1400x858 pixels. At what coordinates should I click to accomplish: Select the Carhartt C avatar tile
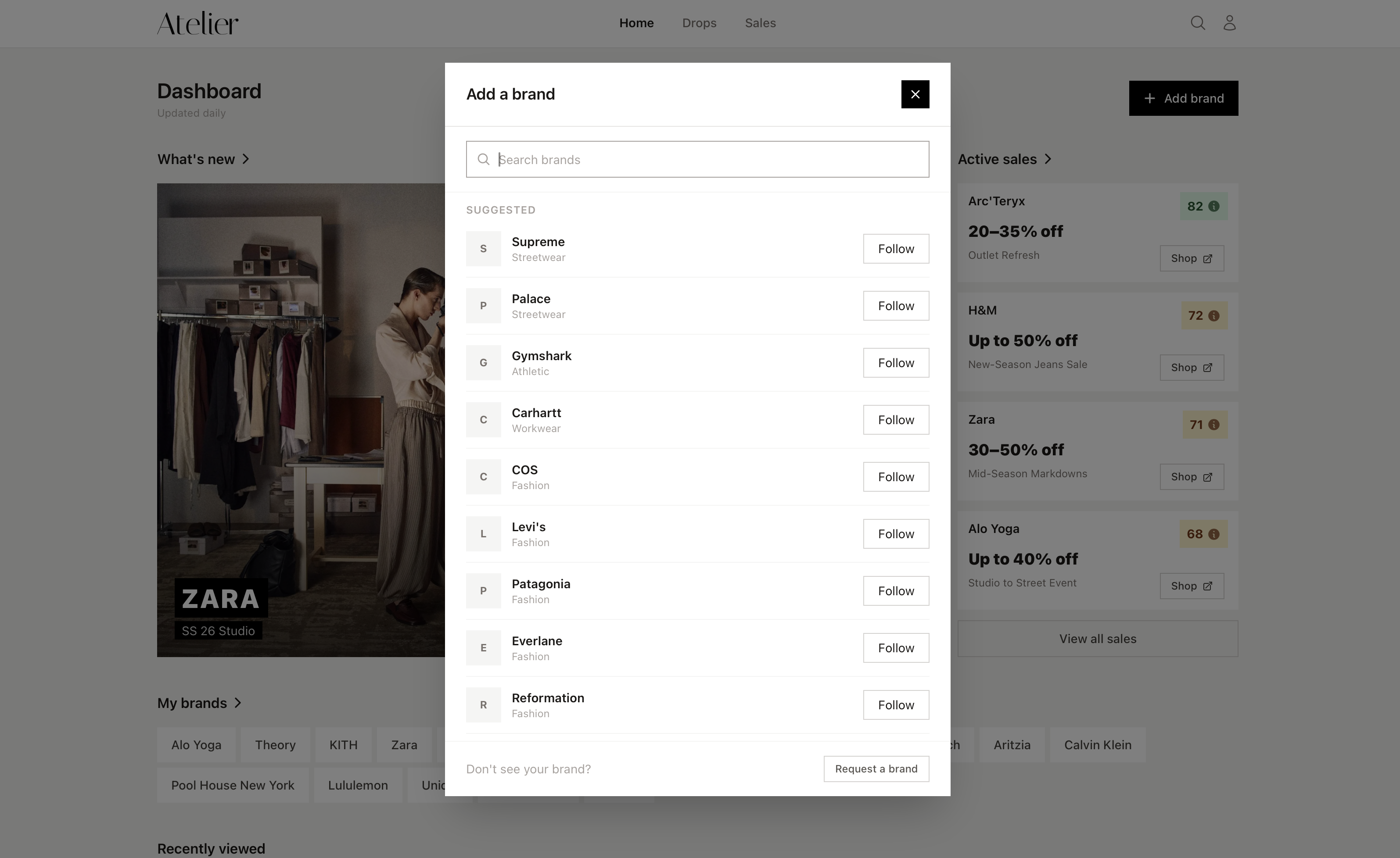tap(484, 420)
